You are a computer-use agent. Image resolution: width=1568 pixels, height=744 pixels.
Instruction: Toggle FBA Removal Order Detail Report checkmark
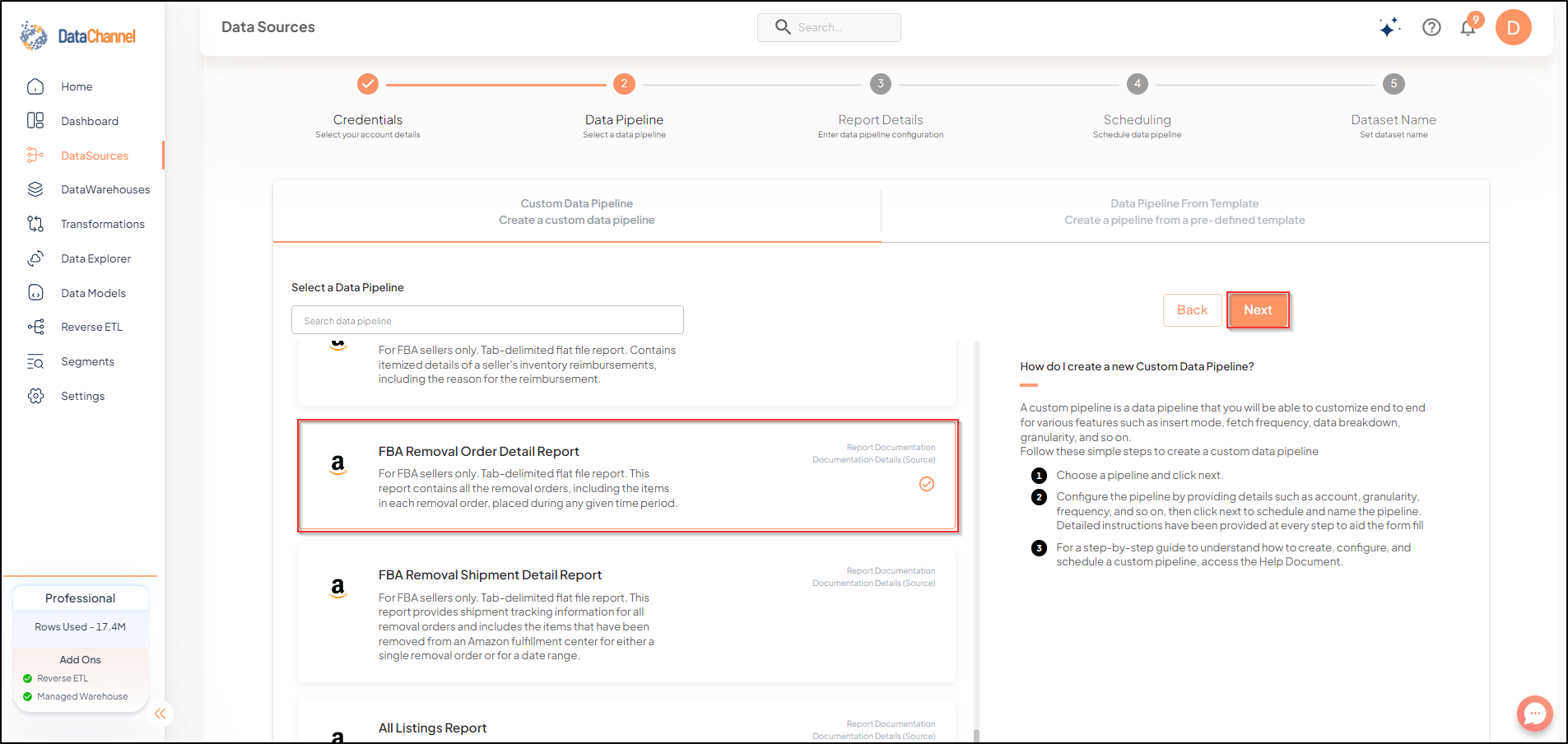(927, 484)
